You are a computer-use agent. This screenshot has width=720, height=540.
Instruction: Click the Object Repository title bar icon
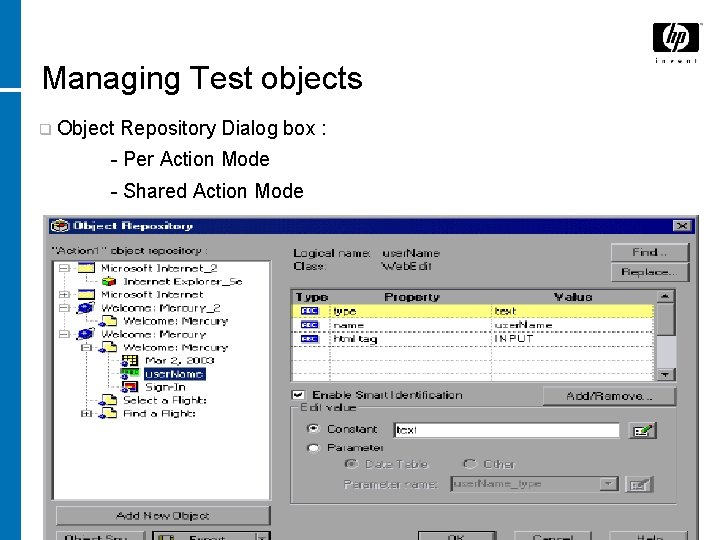(60, 225)
